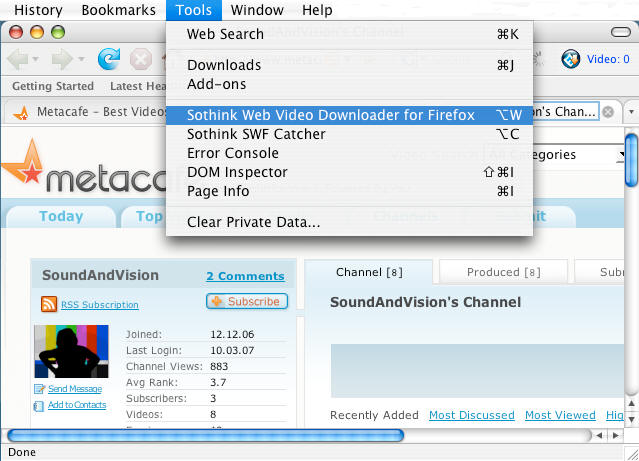This screenshot has width=639, height=461.
Task: Open the Video: 0 indicator
Action: tap(608, 59)
